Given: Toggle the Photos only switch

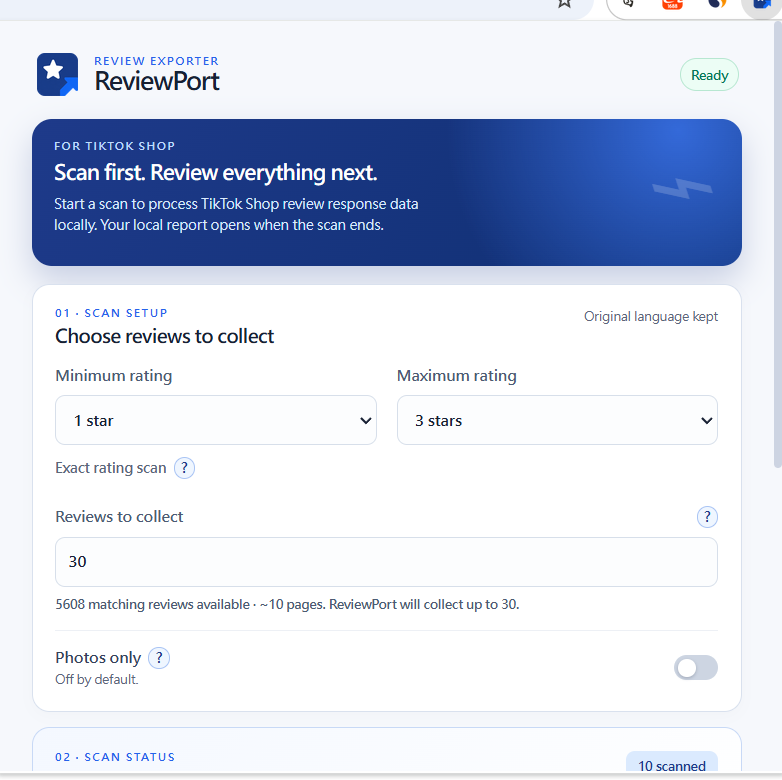Looking at the screenshot, I should pos(696,668).
